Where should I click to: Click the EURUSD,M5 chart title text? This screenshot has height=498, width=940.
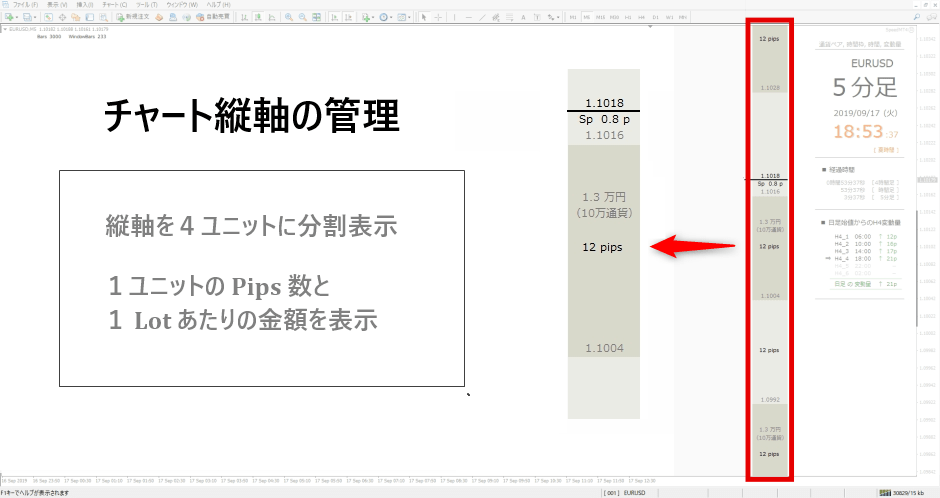pos(23,29)
